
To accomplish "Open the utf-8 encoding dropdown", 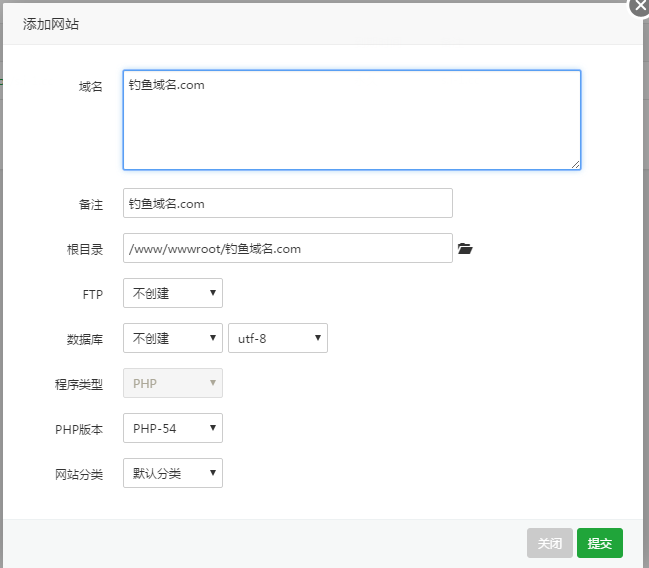I will click(278, 338).
